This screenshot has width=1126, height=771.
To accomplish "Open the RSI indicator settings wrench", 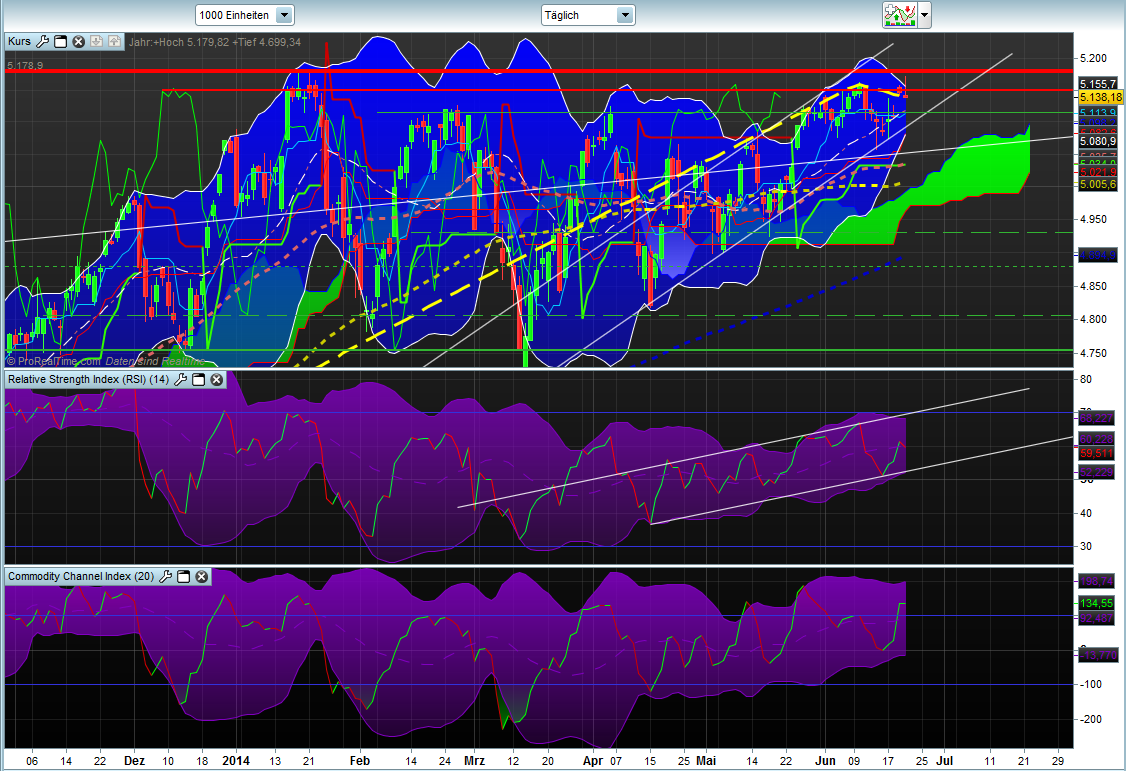I will [181, 380].
